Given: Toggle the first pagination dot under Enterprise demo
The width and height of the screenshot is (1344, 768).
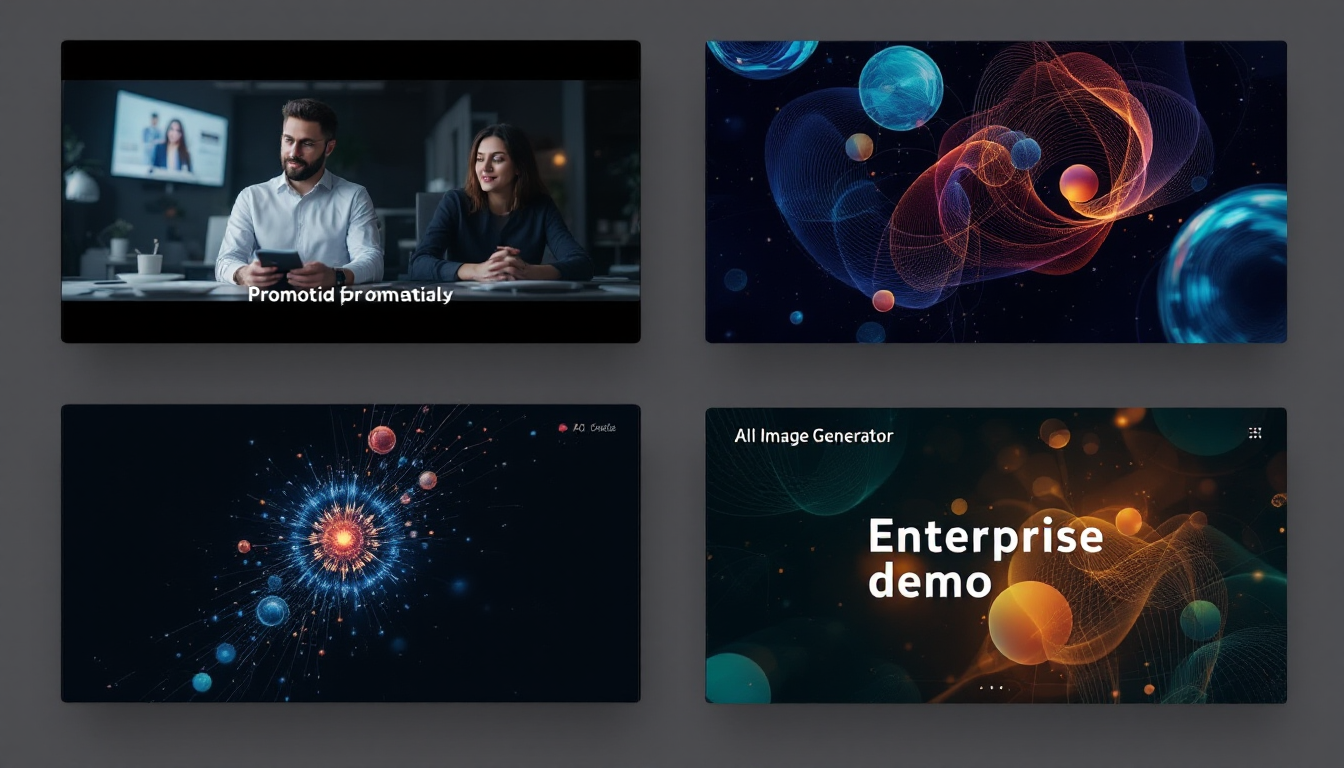Looking at the screenshot, I should (982, 687).
